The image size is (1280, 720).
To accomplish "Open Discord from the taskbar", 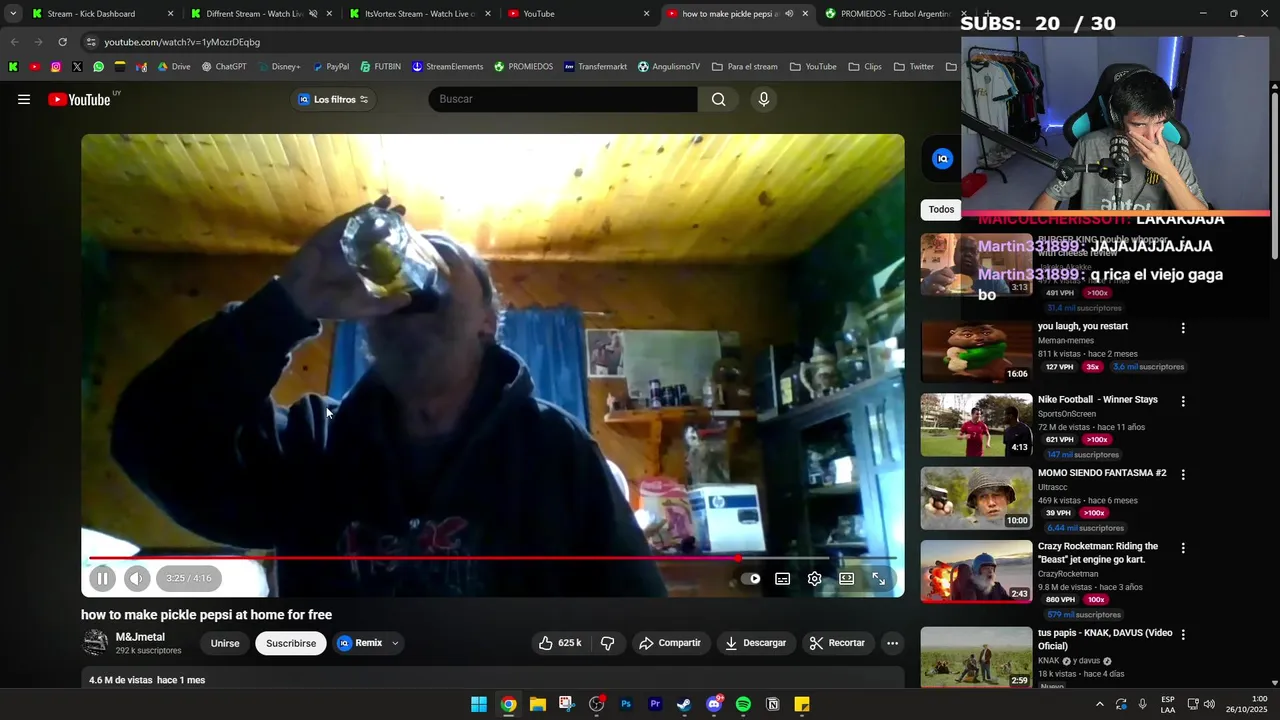I will pyautogui.click(x=714, y=704).
